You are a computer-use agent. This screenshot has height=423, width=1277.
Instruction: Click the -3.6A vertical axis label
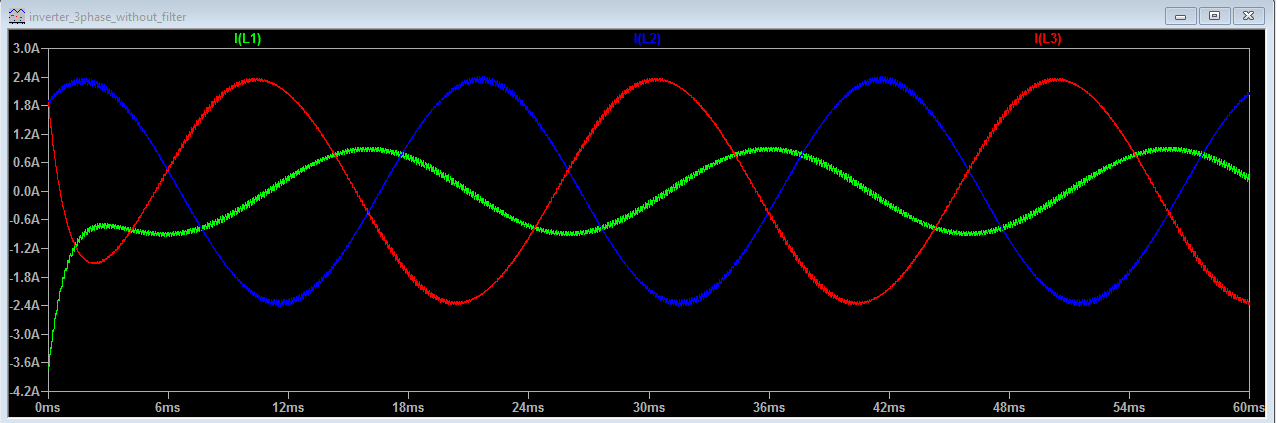coord(23,363)
